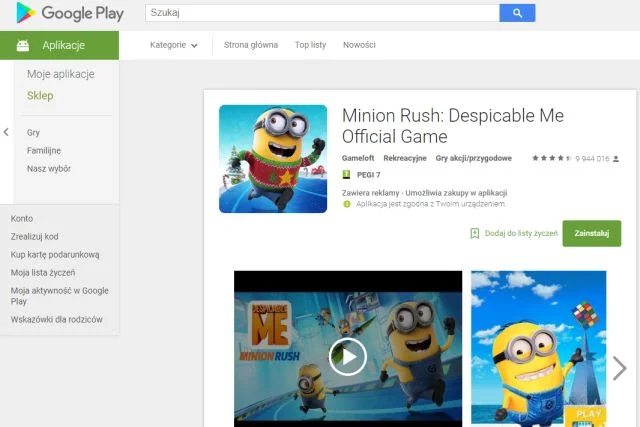Viewport: 640px width, 427px height.
Task: Open the Kategorie dropdown
Action: click(173, 45)
